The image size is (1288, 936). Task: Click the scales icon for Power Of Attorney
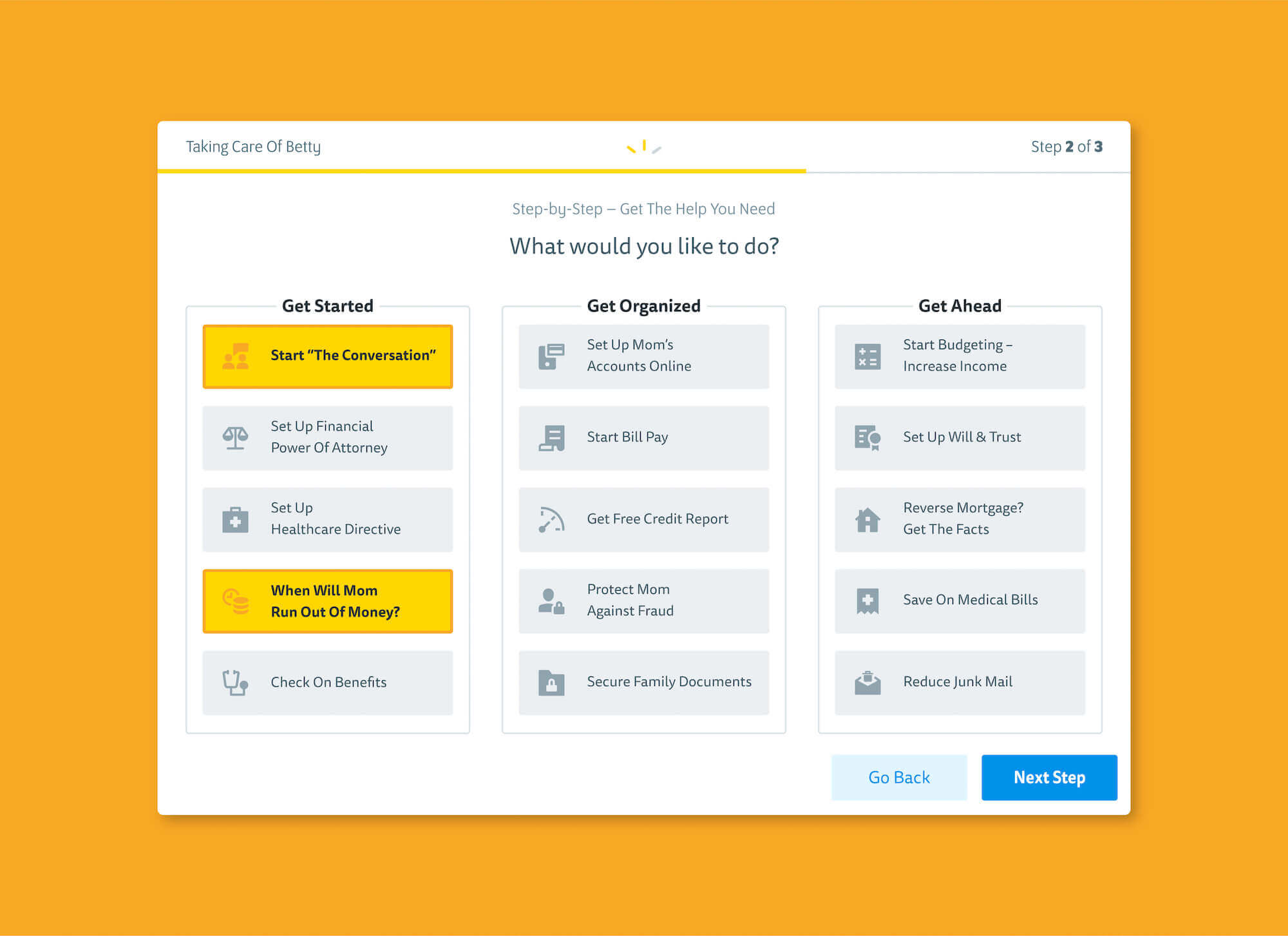[x=235, y=438]
